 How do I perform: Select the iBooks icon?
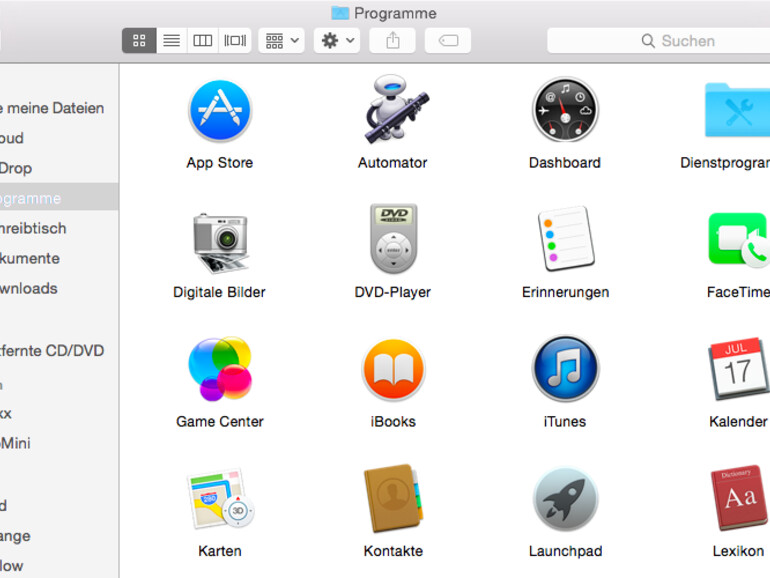click(x=393, y=369)
